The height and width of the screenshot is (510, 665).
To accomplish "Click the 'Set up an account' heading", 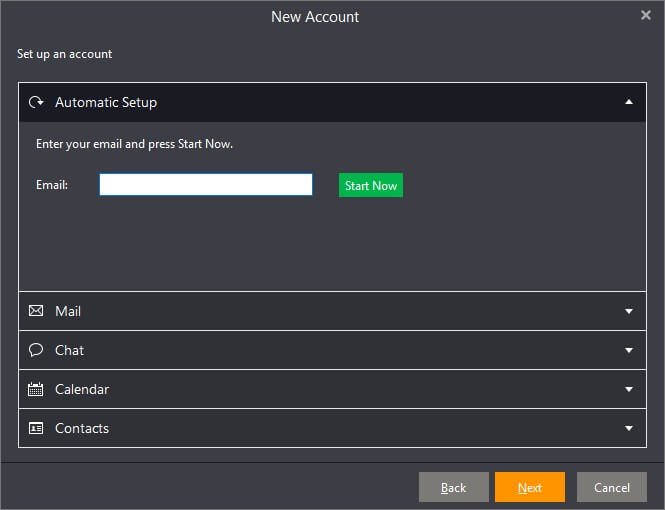I will tap(64, 54).
